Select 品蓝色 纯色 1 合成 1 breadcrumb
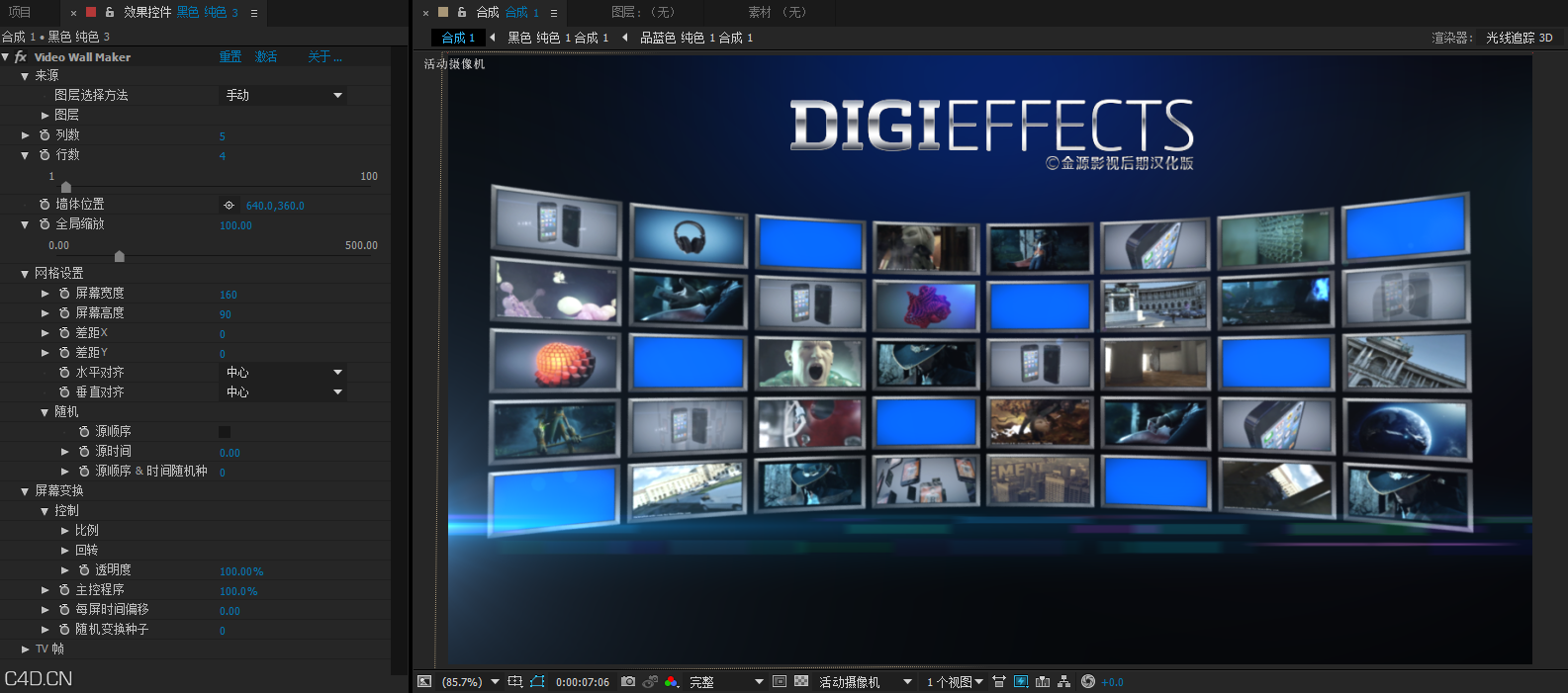Viewport: 1568px width, 693px height. pos(696,38)
